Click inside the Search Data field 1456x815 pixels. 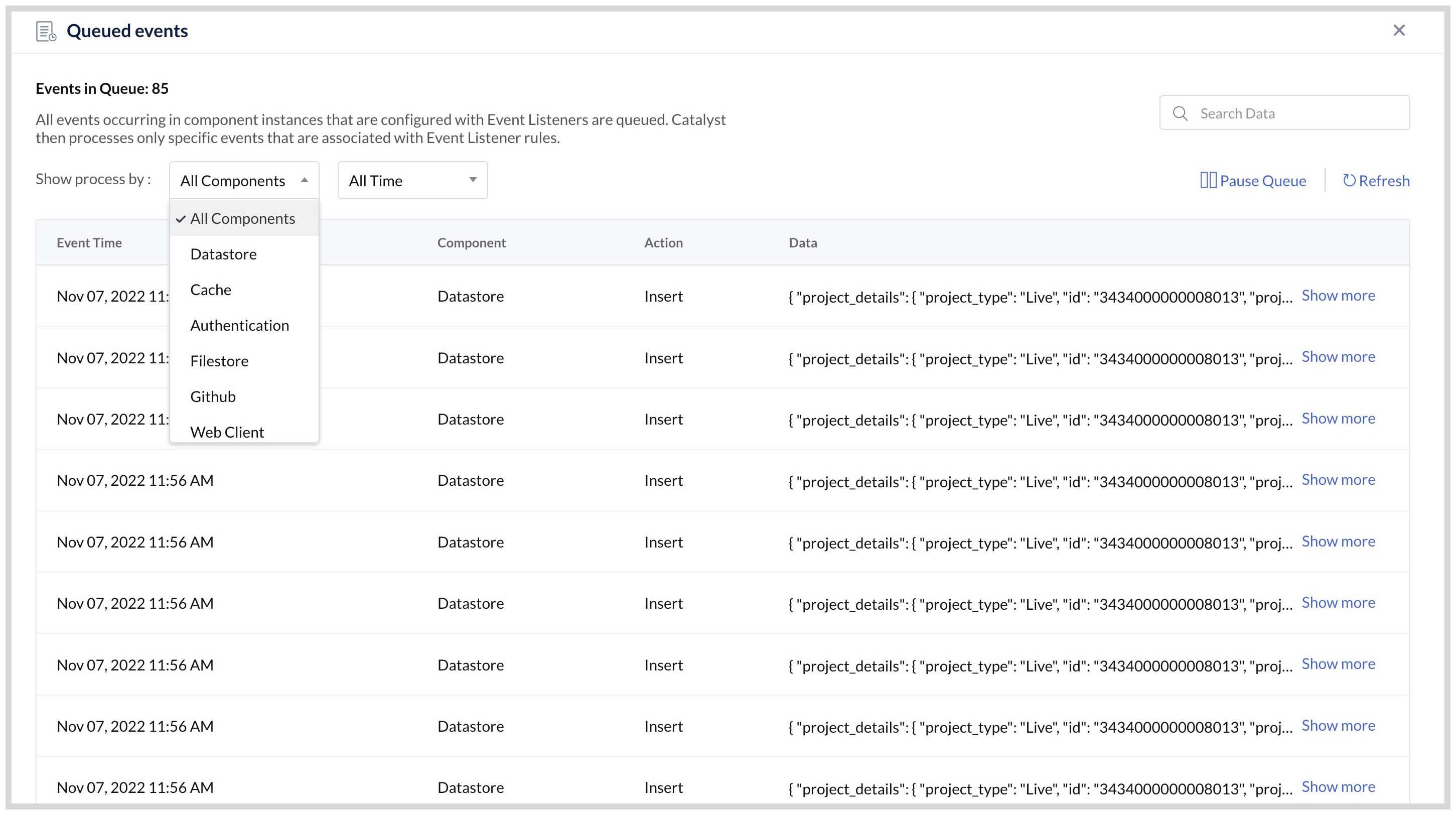click(1283, 113)
